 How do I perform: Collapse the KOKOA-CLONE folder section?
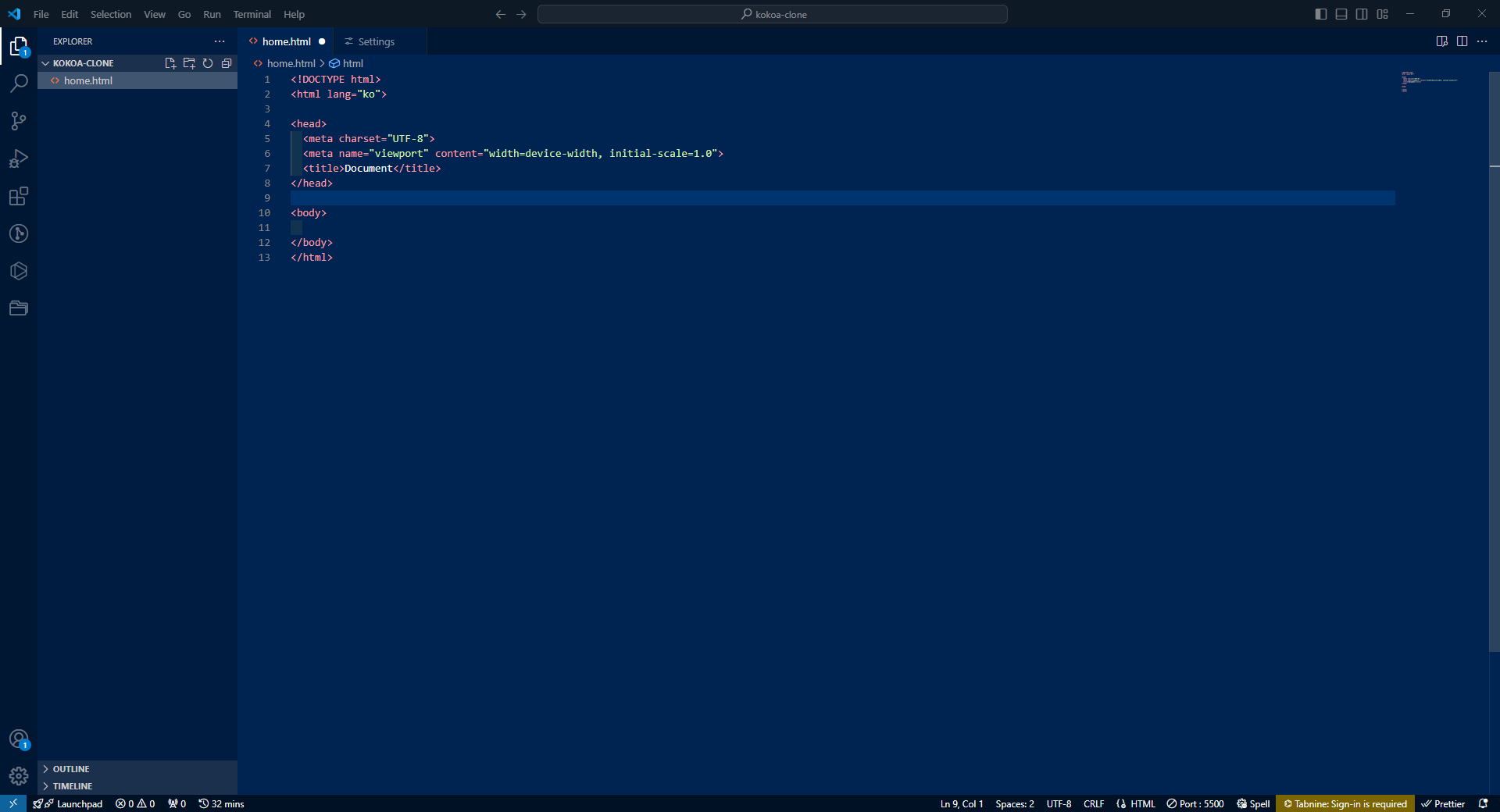pyautogui.click(x=137, y=63)
